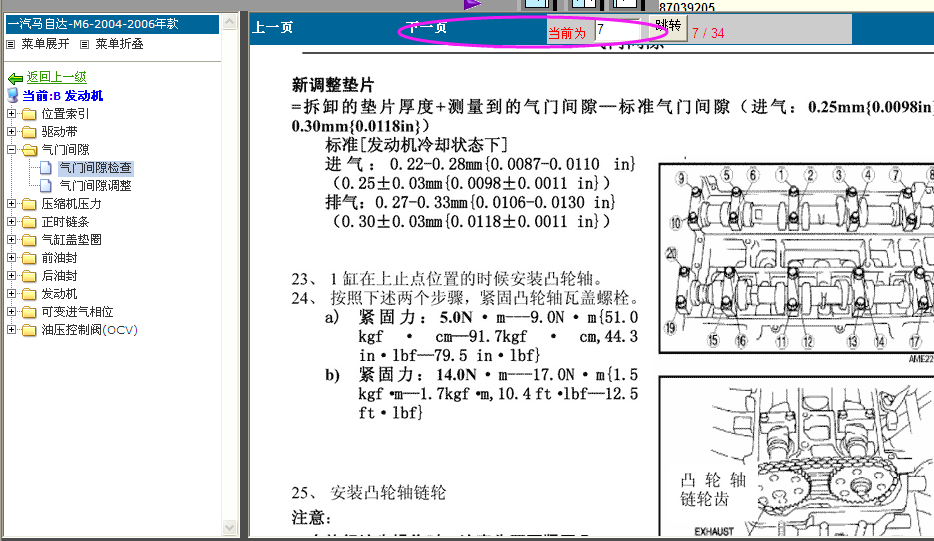
Task: Expand the 油压控制阀(OCV) tree node
Action: click(x=11, y=329)
